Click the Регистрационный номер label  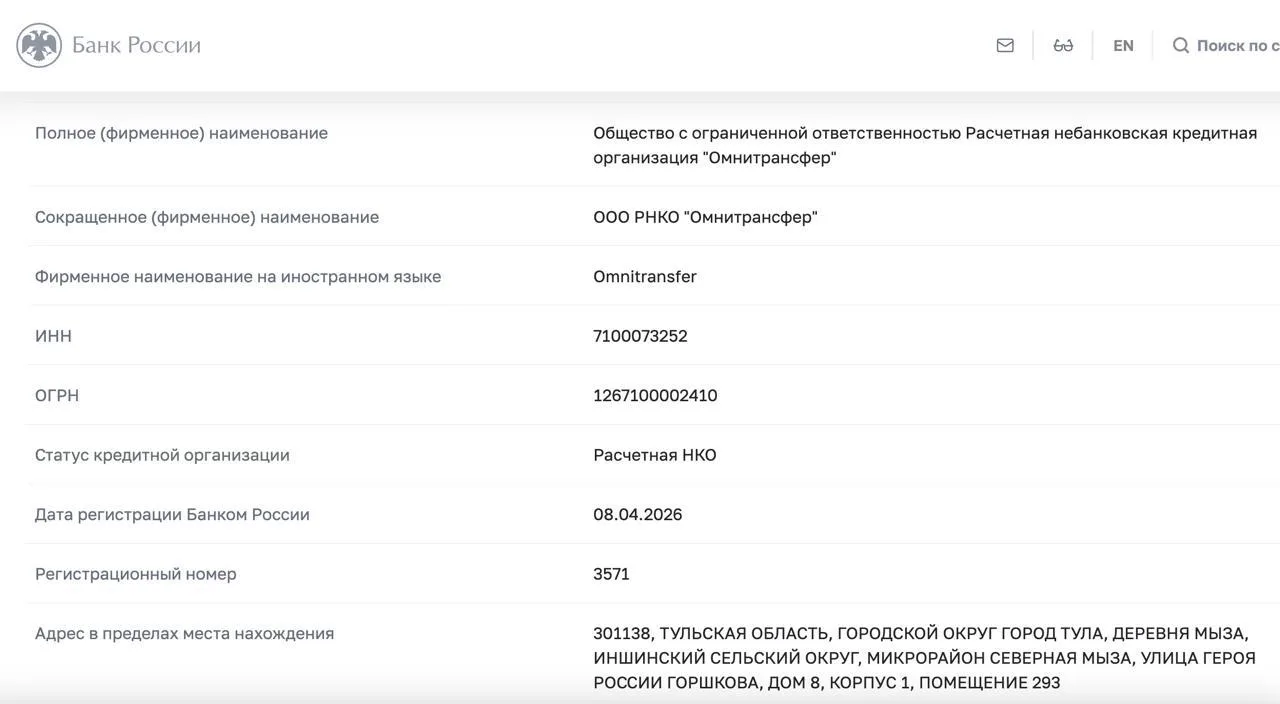click(x=136, y=574)
